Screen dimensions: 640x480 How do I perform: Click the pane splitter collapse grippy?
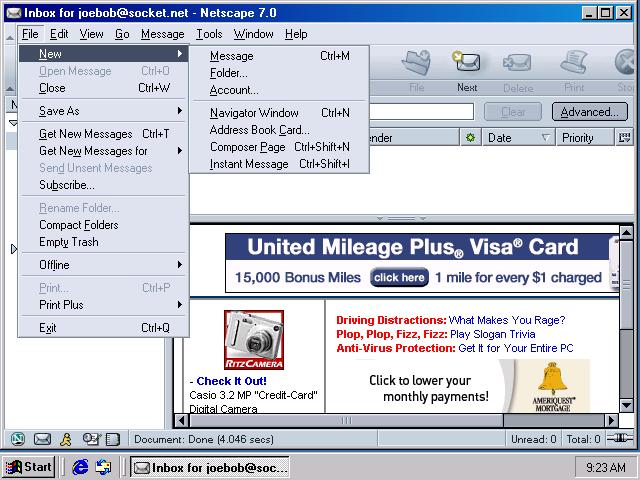(x=401, y=218)
